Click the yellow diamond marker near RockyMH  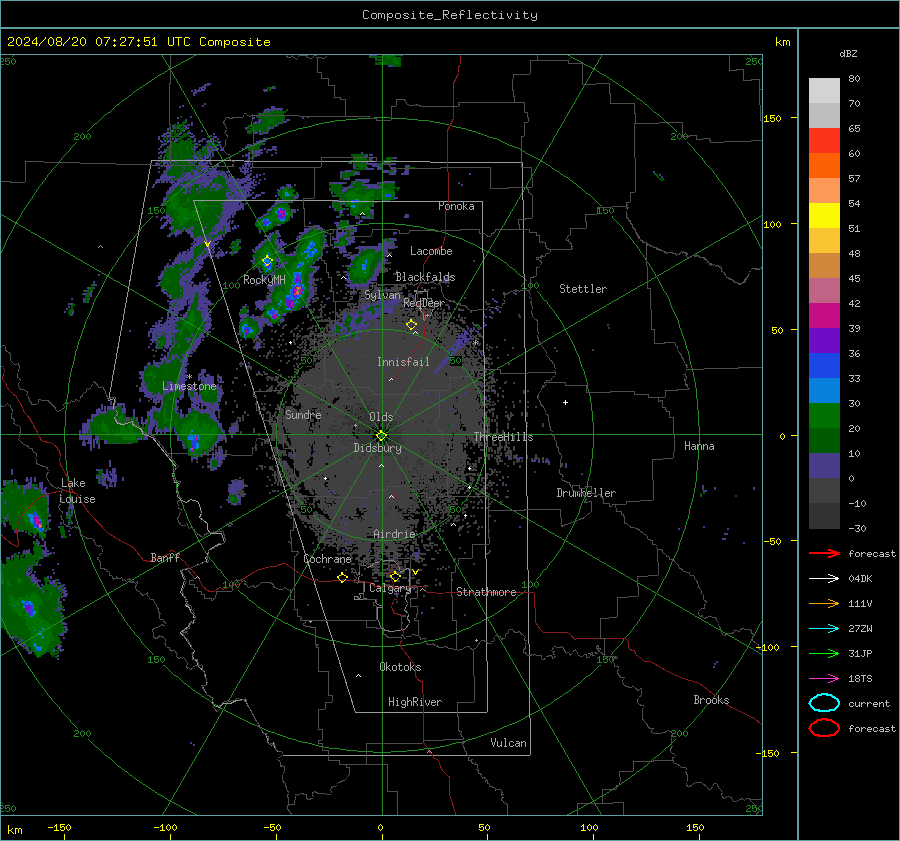pyautogui.click(x=267, y=262)
